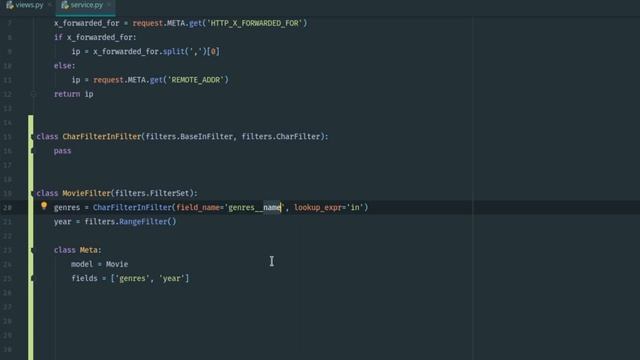640x360 pixels.
Task: Click the highlighted word 'name' in genres__name
Action: (x=272, y=208)
